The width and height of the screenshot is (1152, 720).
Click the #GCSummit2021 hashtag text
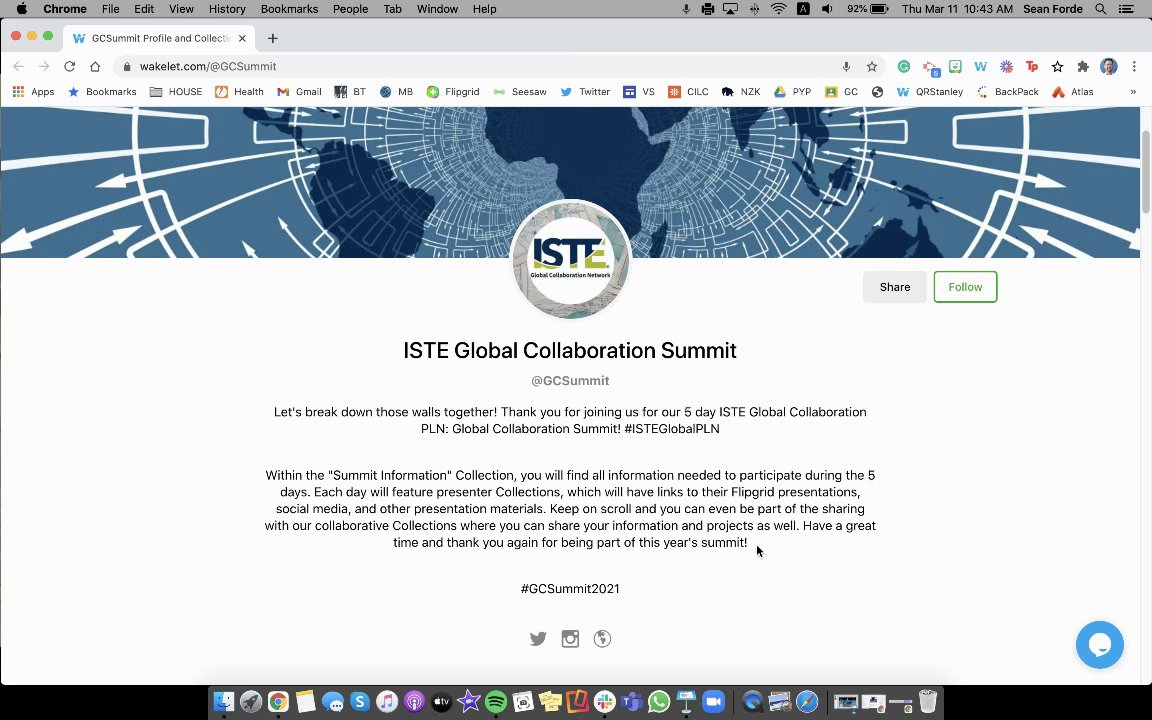click(570, 588)
